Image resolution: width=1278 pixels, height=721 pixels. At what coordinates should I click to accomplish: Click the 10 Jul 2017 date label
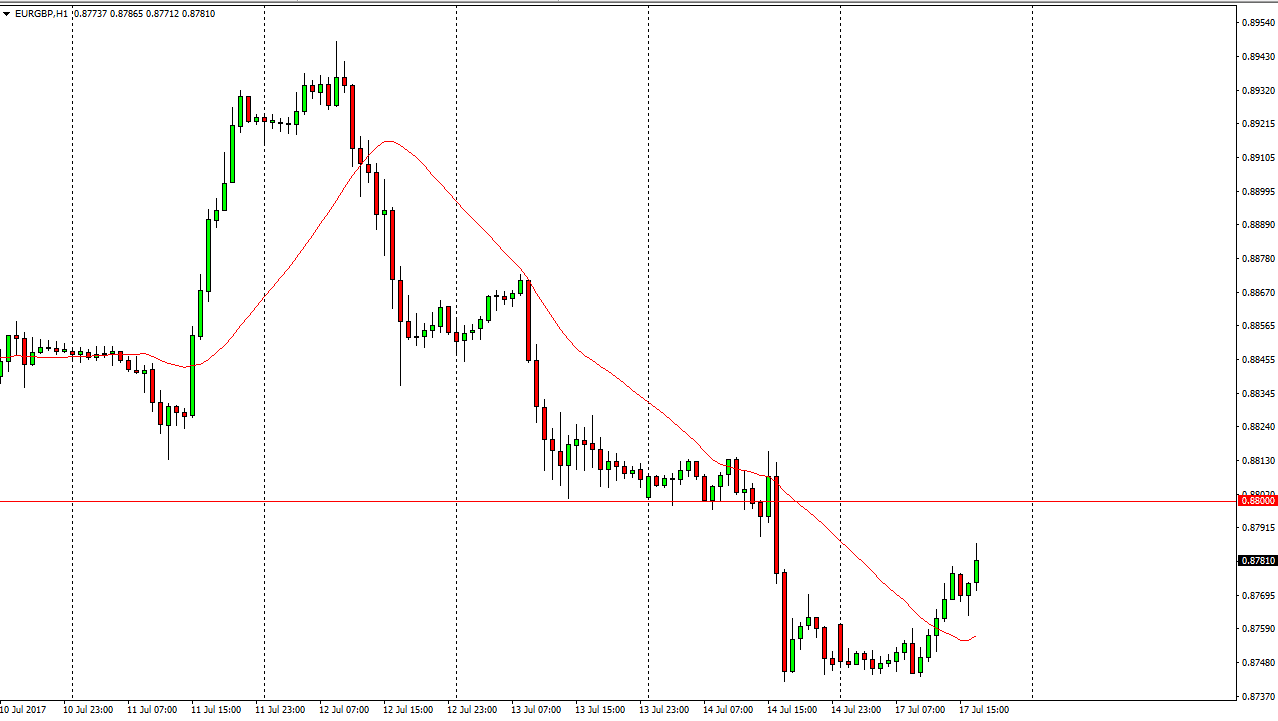pos(24,710)
